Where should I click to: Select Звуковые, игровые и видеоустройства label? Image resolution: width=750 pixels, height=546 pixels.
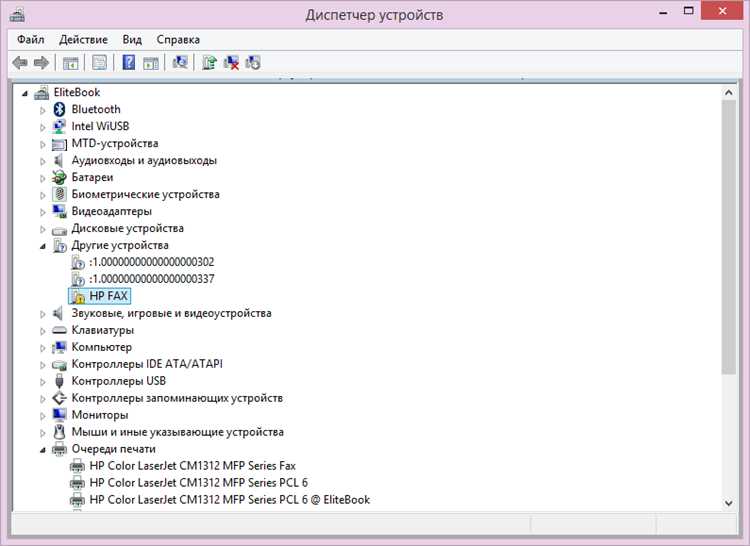[x=171, y=313]
